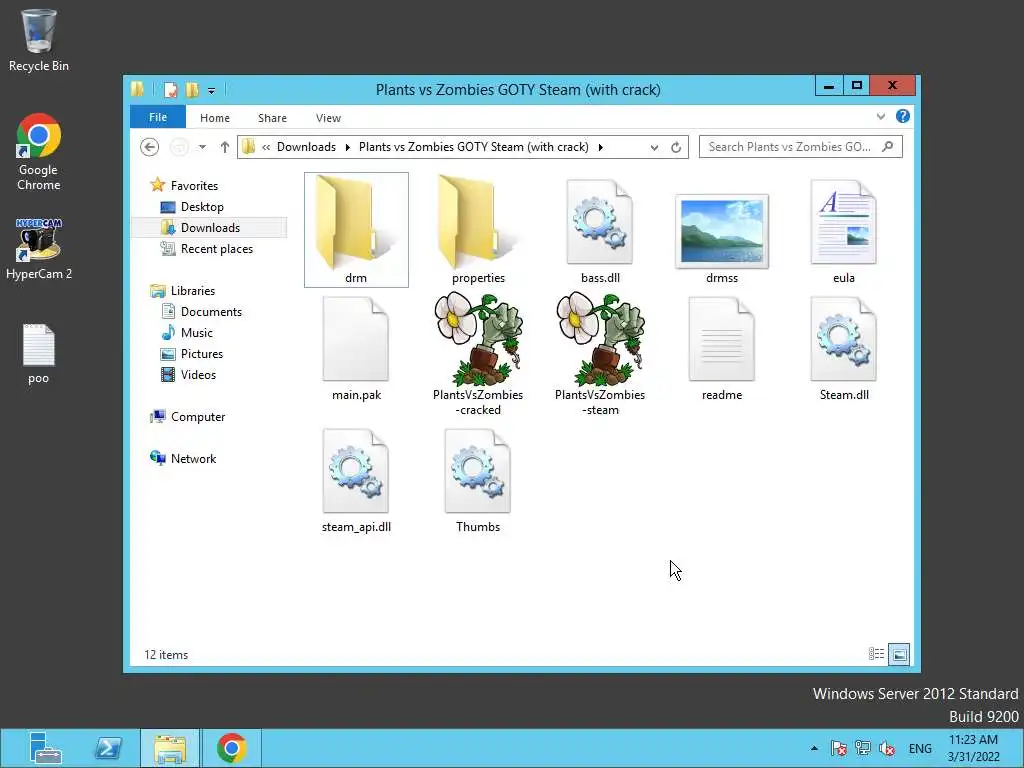This screenshot has width=1024, height=768.
Task: Click the title bar folder system icon
Action: click(x=137, y=89)
